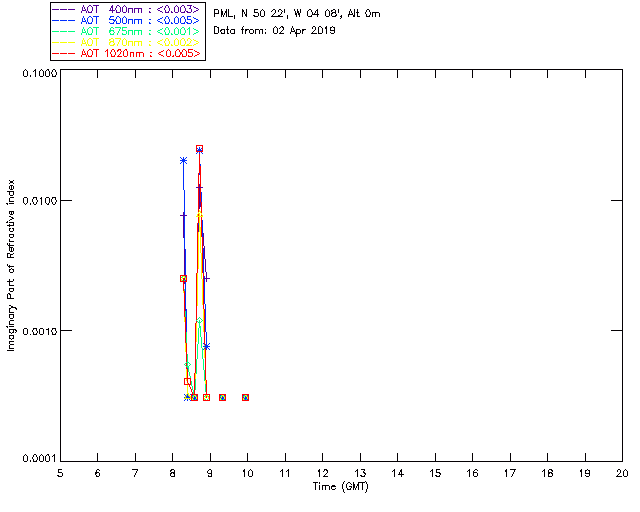This screenshot has height=512, width=640.
Task: Click the x-axis tick label 10
Action: point(247,473)
